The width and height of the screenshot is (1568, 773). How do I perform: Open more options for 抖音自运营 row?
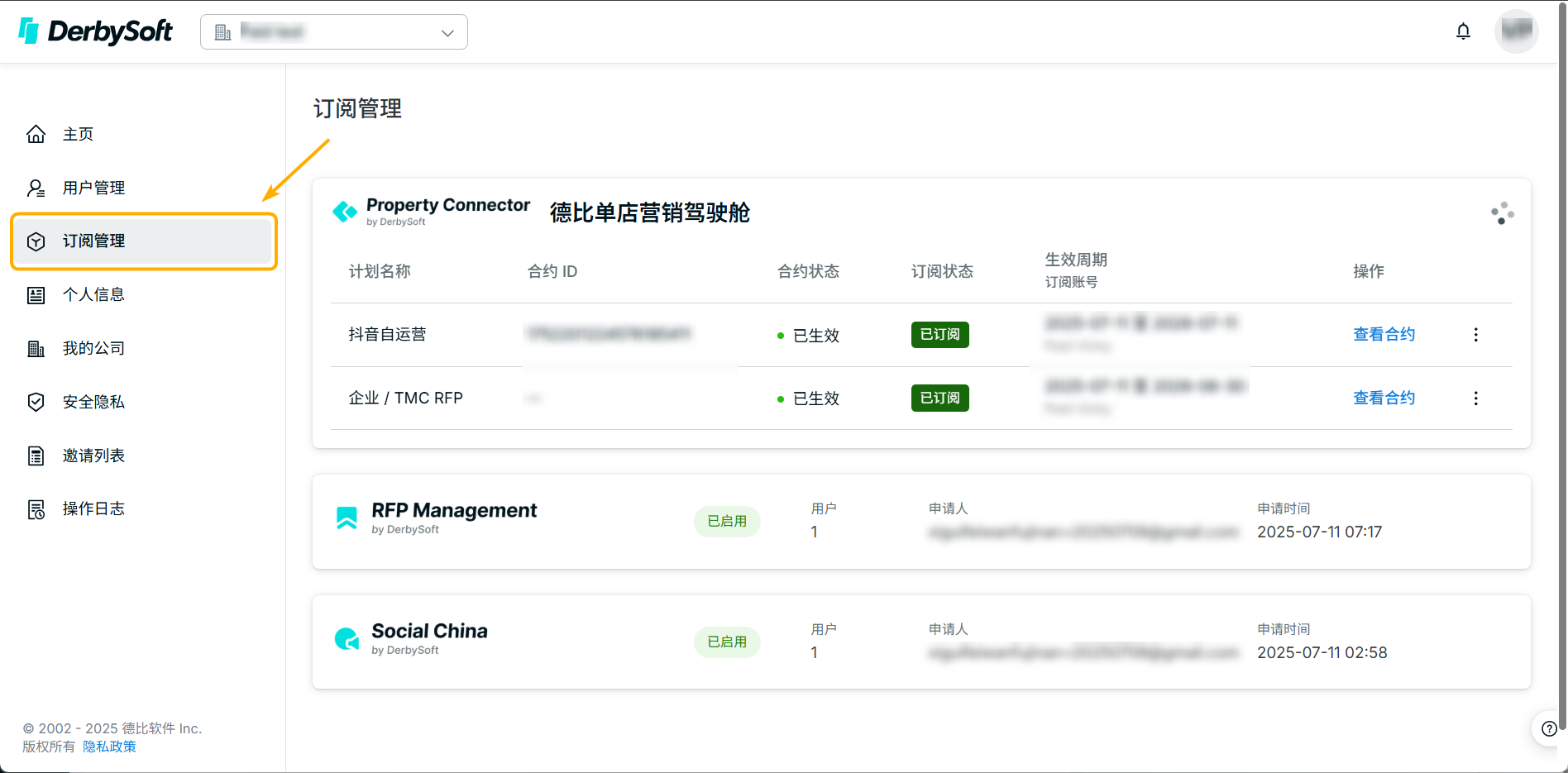1475,334
